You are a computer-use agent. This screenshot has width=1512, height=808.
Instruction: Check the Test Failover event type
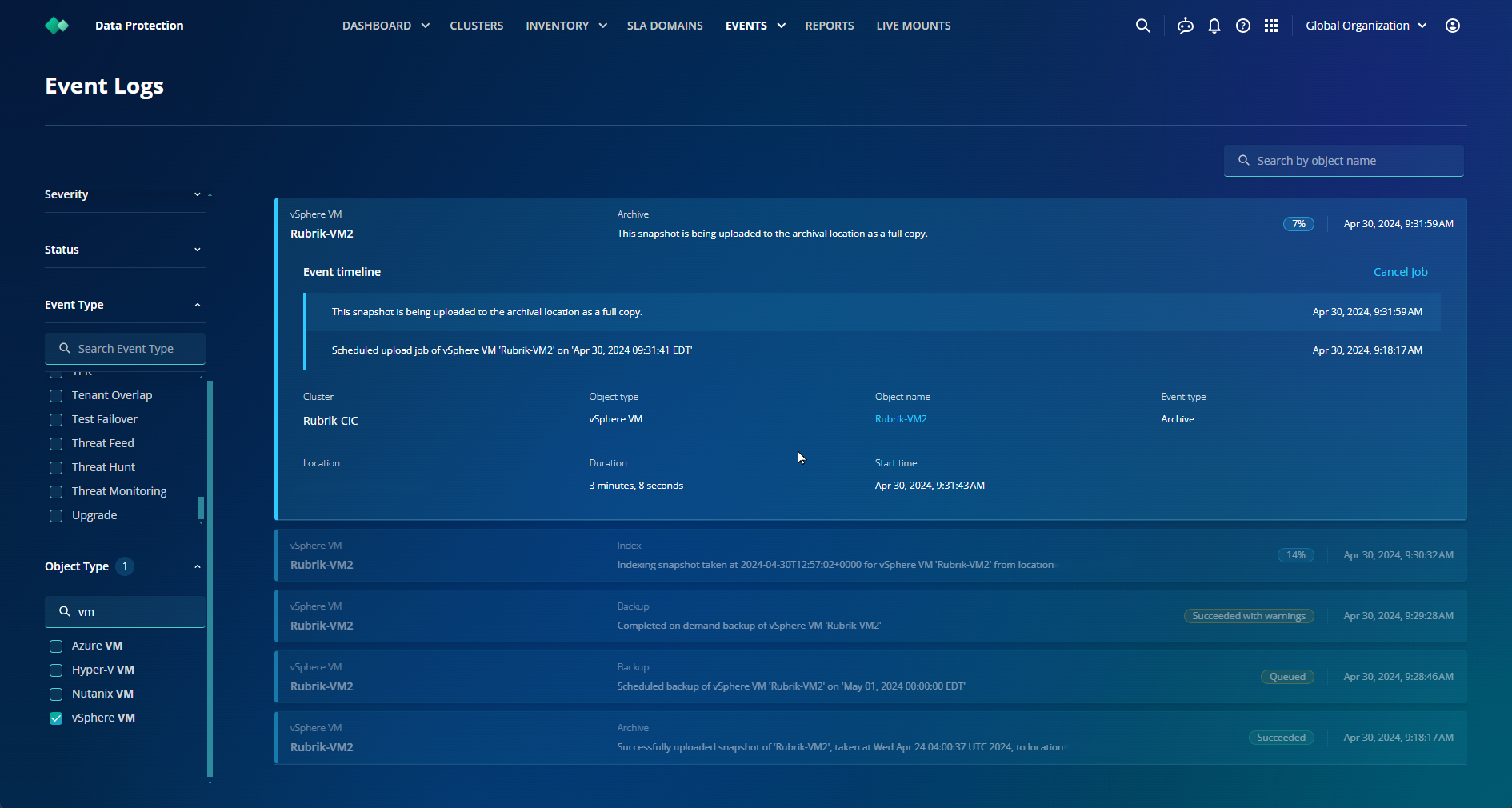(x=56, y=420)
